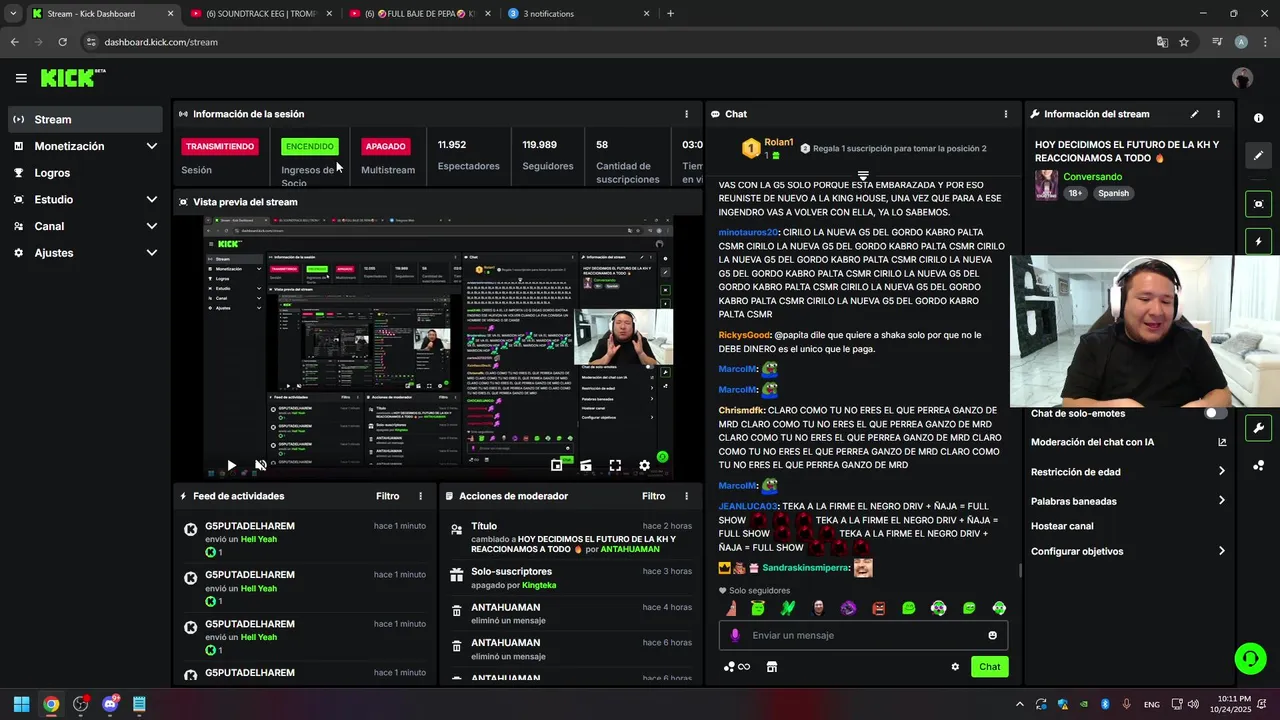Open Logros in the sidebar
The width and height of the screenshot is (1280, 720).
(85, 173)
